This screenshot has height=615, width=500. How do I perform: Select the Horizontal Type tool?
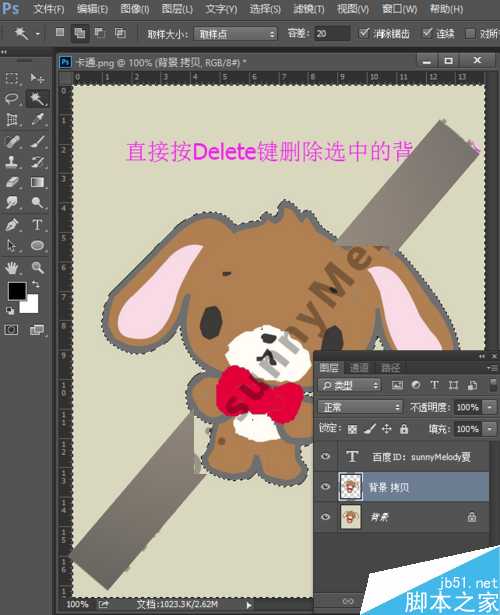click(37, 225)
